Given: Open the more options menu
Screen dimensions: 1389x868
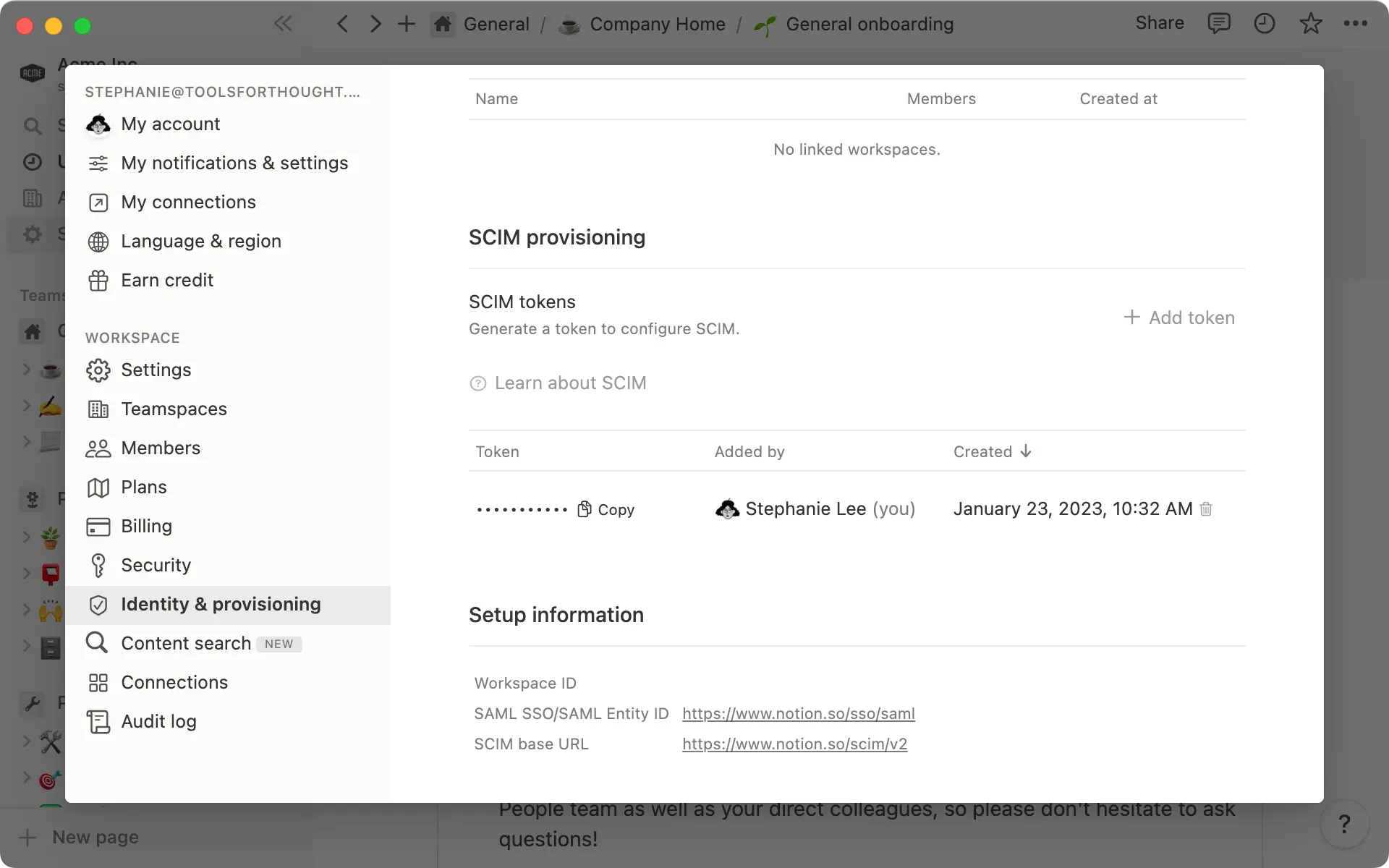Looking at the screenshot, I should (1356, 23).
